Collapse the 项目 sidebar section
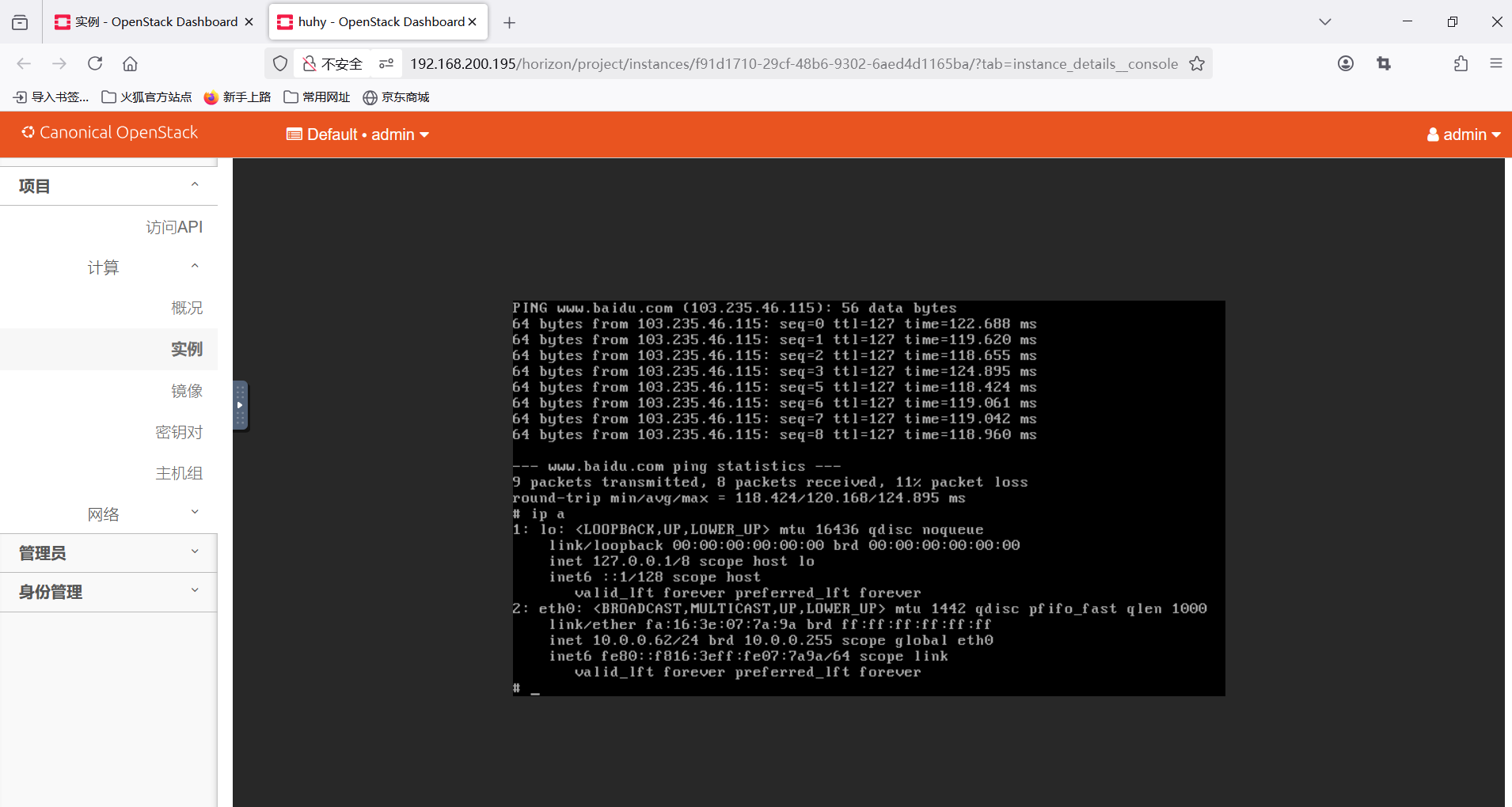The height and width of the screenshot is (807, 1512). pos(108,186)
